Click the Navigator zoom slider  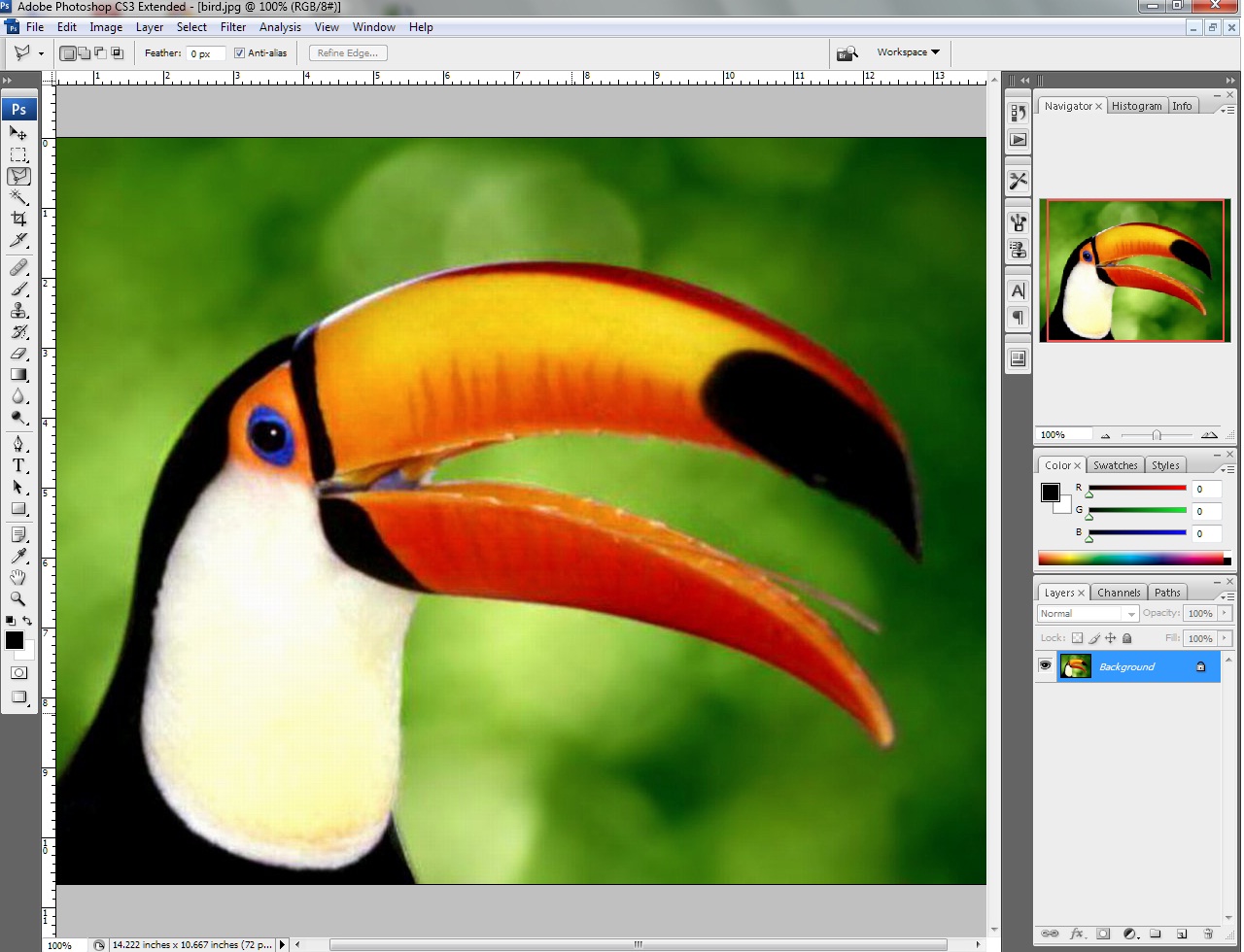click(x=1156, y=435)
